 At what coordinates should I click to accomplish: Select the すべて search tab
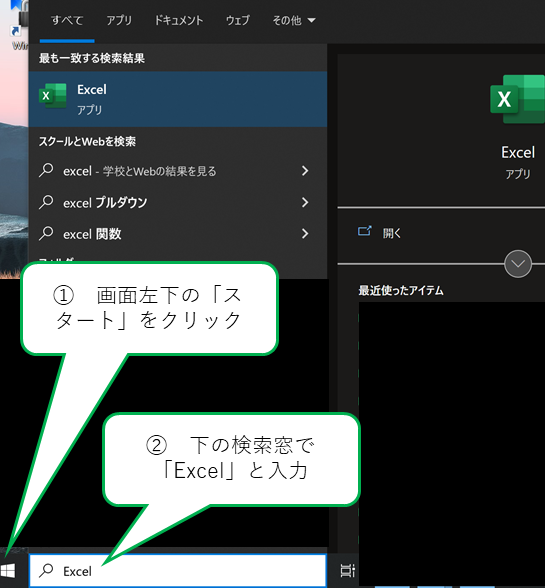[67, 20]
